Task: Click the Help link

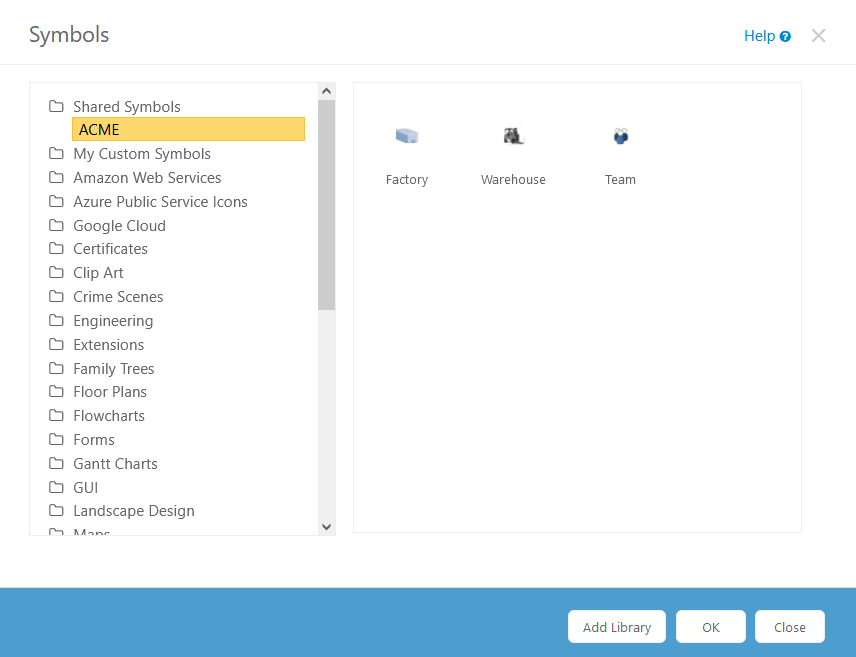Action: 760,36
